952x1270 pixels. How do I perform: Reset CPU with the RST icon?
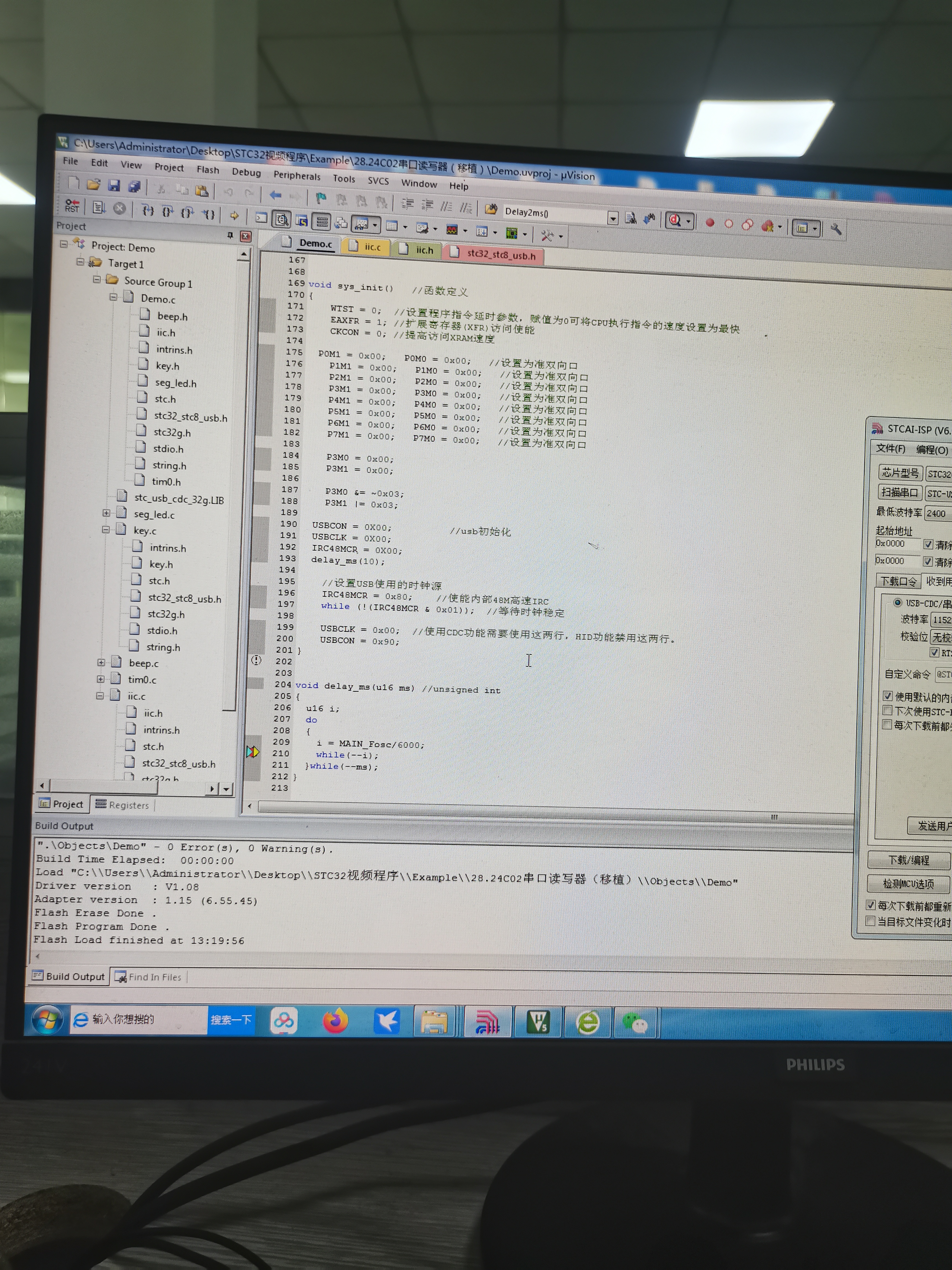tap(72, 206)
